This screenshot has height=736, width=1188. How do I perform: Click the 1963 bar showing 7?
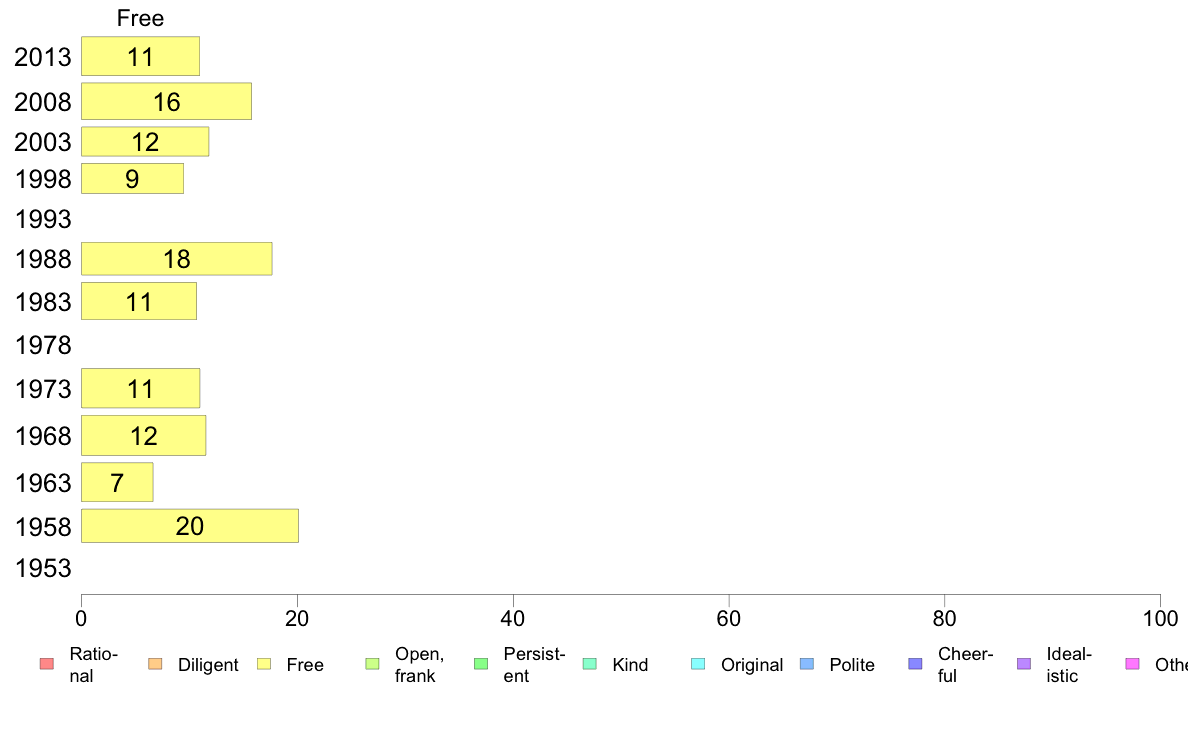[117, 482]
